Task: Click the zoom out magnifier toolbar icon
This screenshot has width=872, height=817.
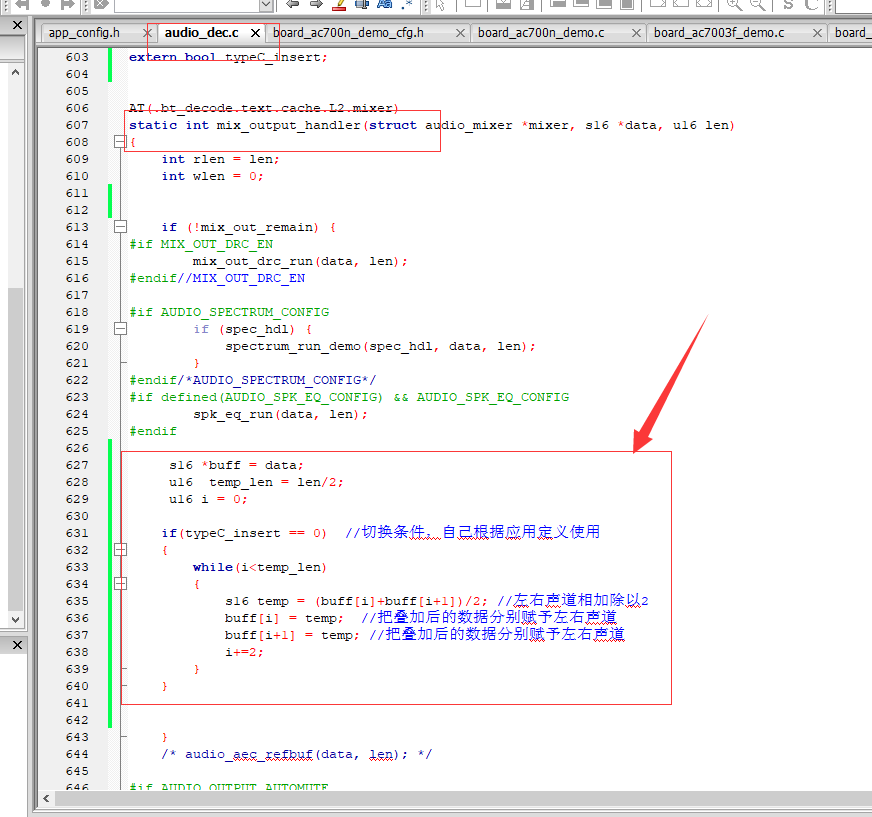Action: [x=757, y=4]
